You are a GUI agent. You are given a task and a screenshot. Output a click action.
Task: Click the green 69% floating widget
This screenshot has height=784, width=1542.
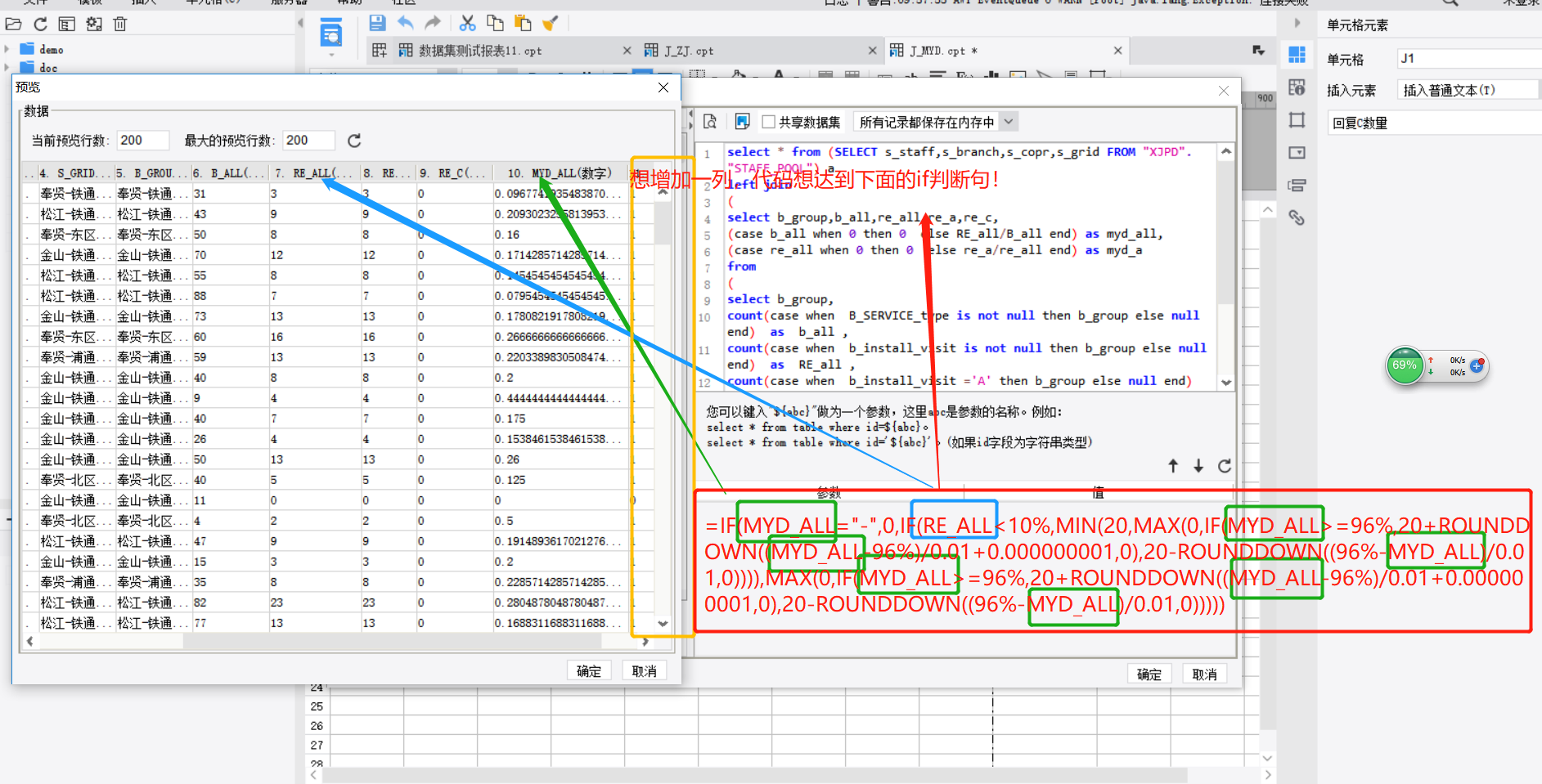[x=1404, y=365]
